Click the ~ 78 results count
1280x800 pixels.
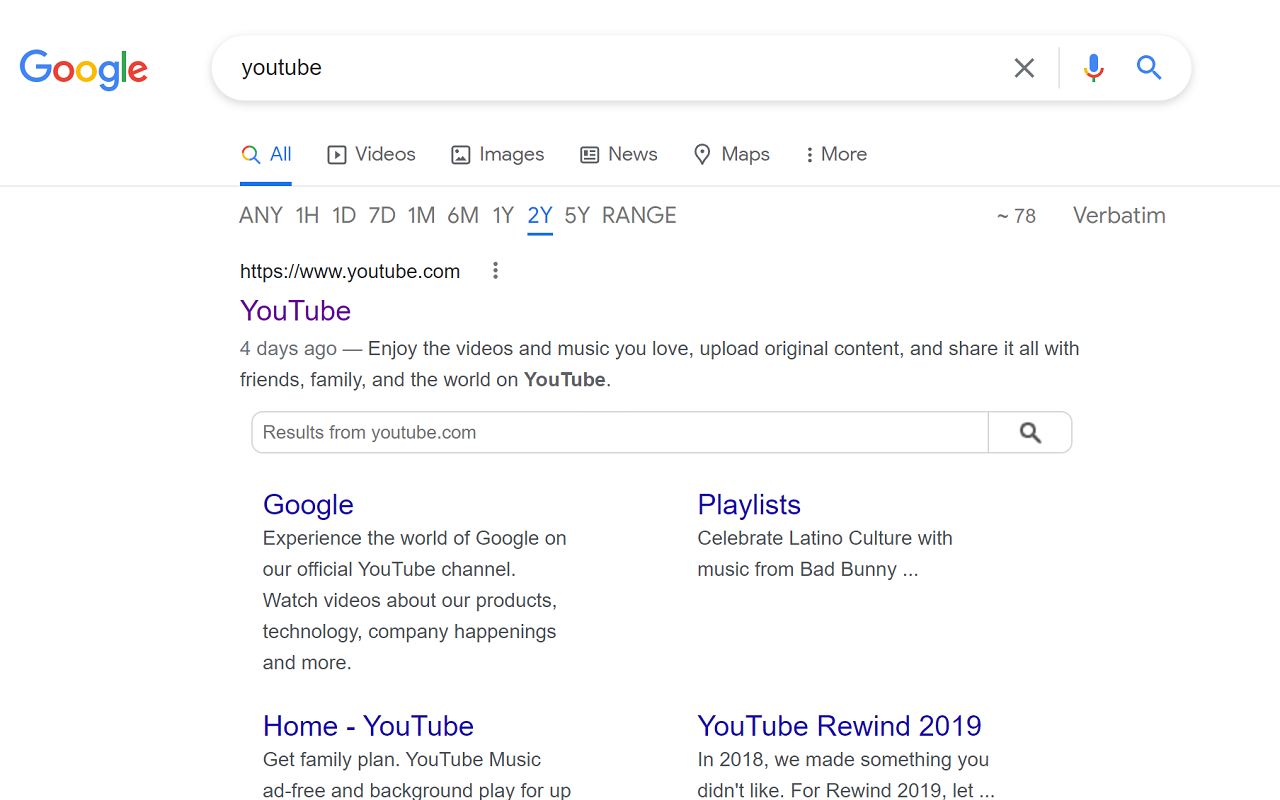click(x=1016, y=216)
